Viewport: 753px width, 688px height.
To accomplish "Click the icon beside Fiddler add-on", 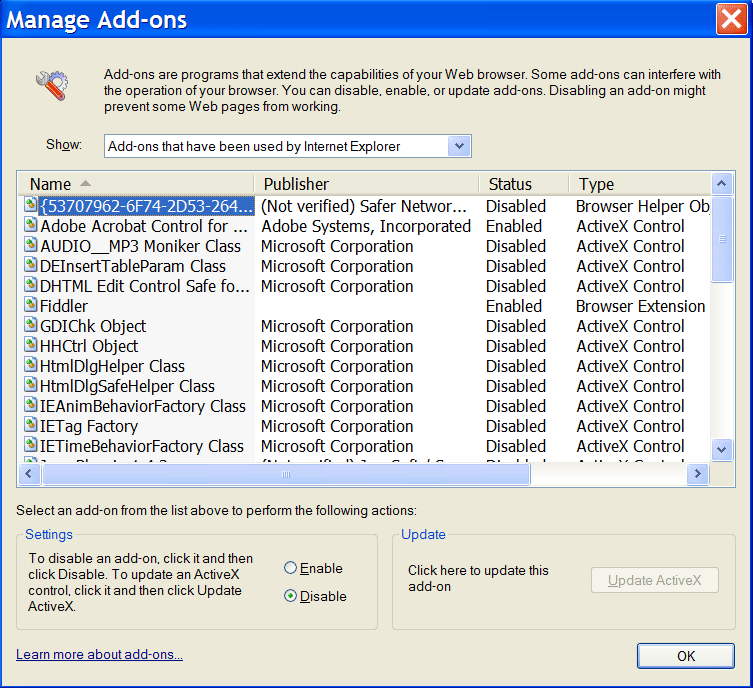I will point(30,304).
